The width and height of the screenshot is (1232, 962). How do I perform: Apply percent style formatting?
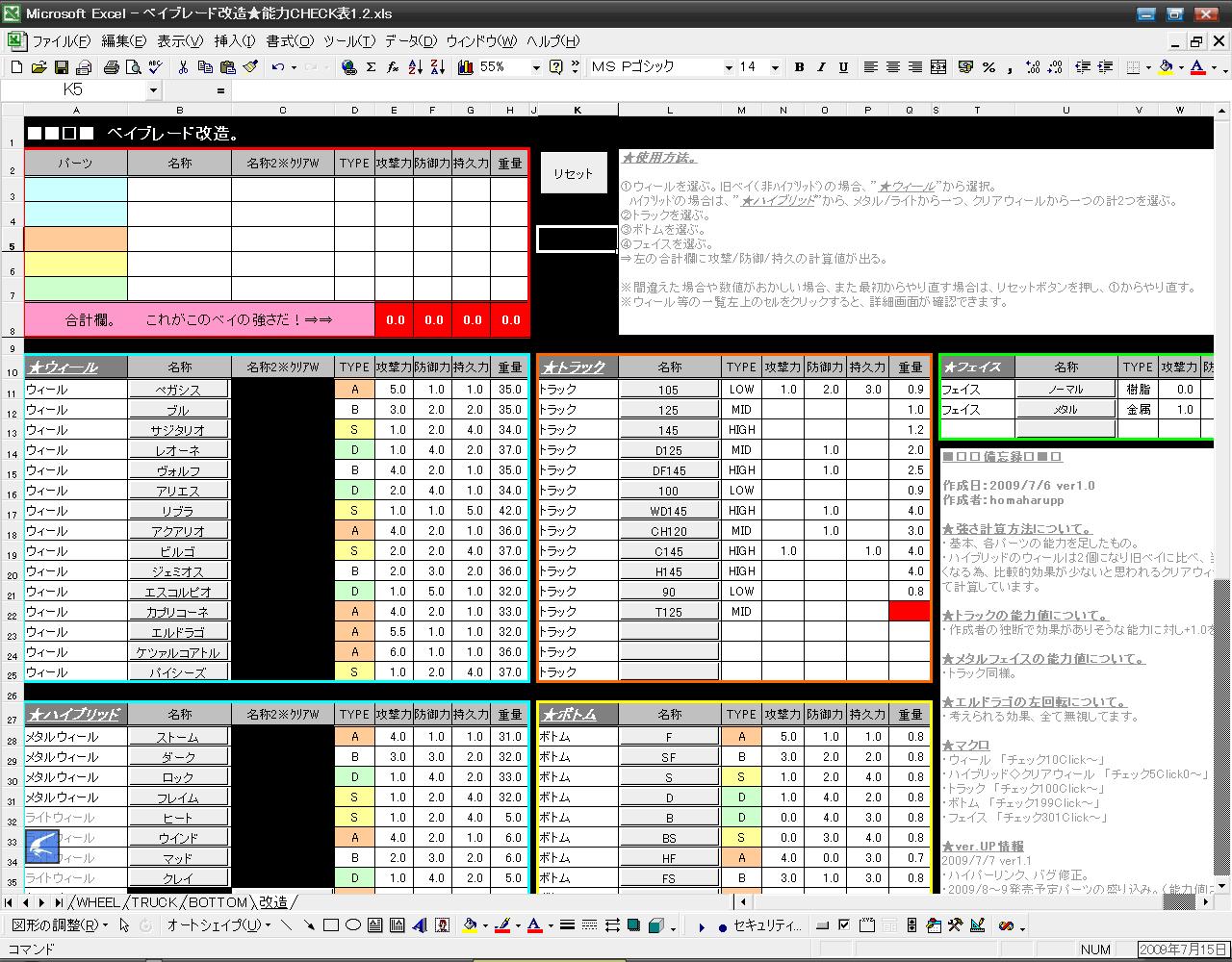(x=988, y=67)
